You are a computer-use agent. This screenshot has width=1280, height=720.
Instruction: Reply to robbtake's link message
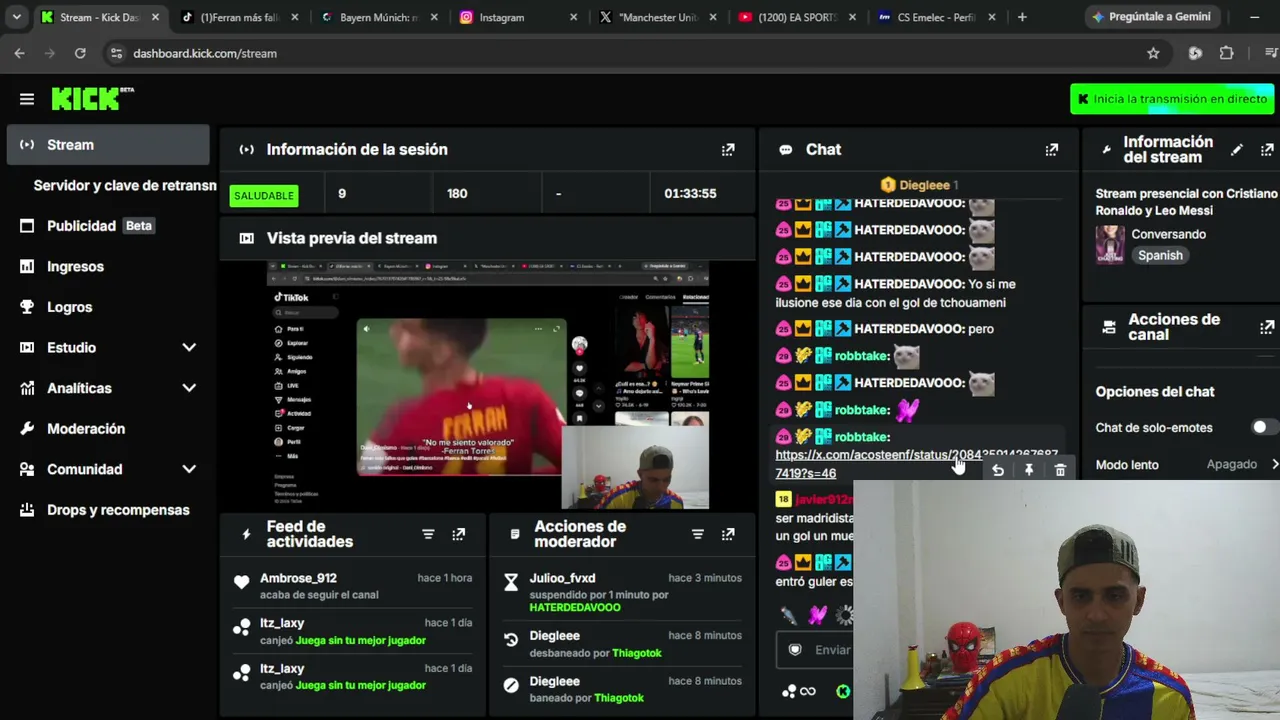click(998, 470)
